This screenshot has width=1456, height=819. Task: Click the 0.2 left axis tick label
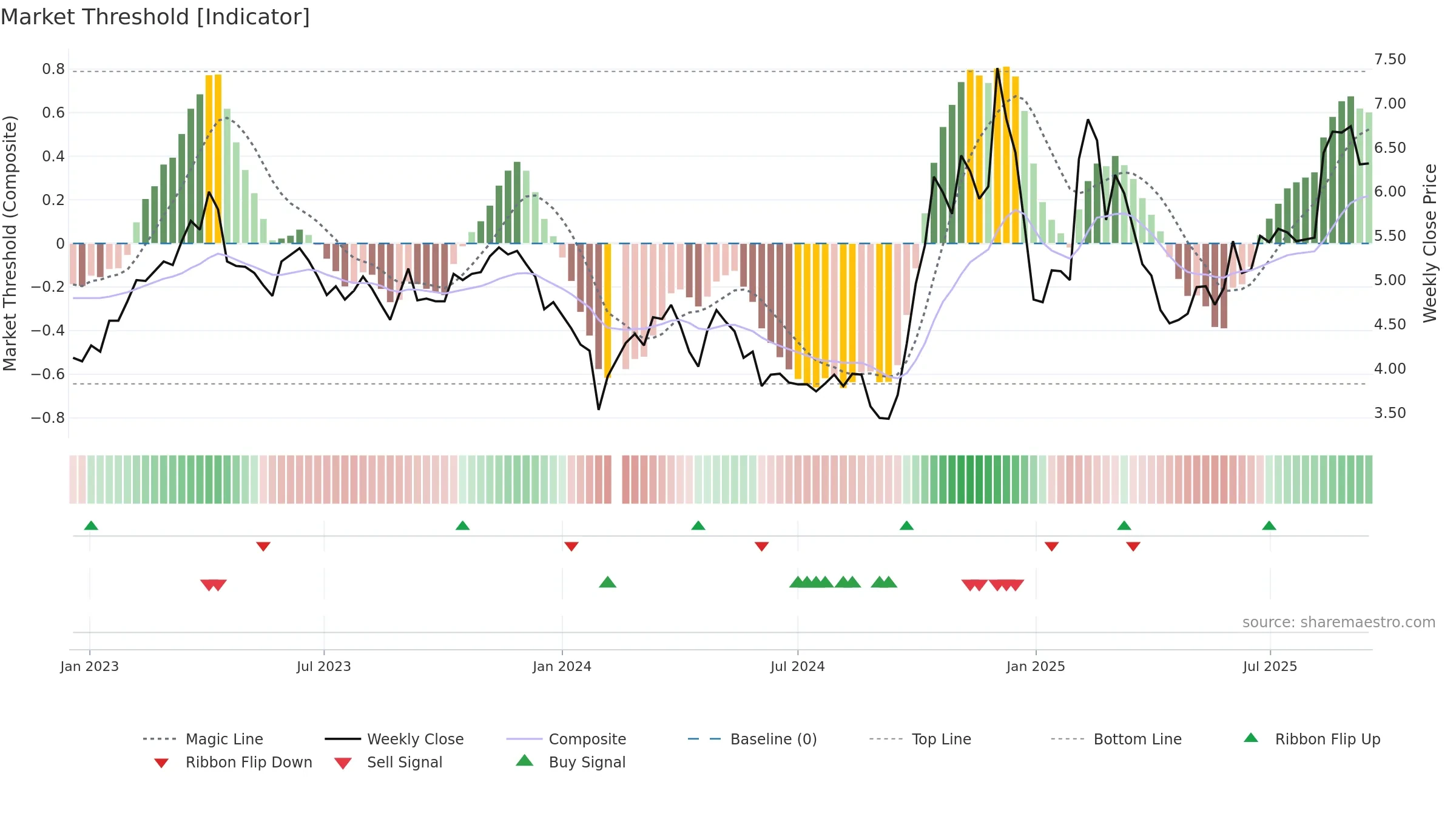point(53,200)
